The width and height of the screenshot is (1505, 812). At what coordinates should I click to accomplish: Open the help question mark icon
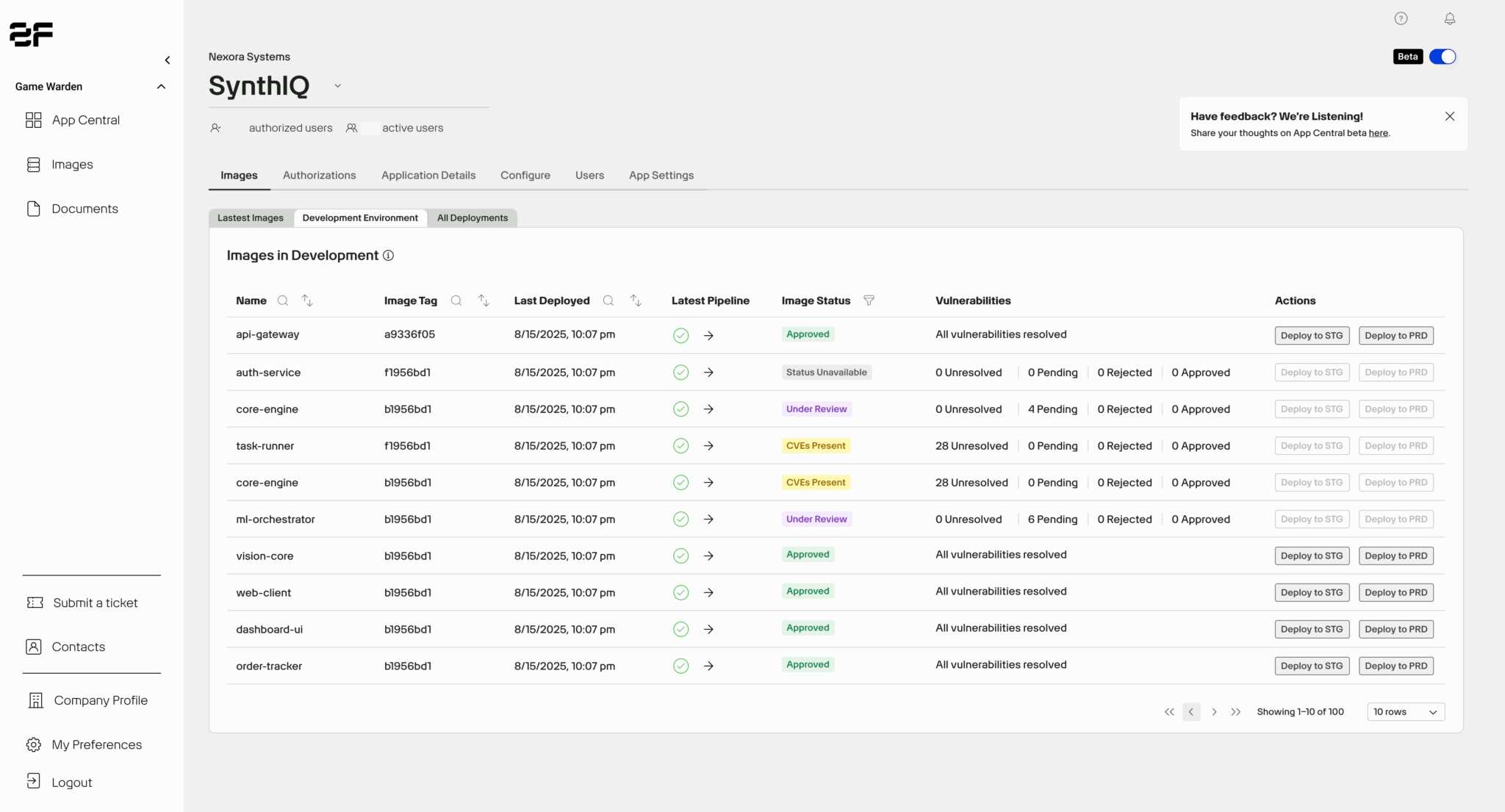[x=1401, y=19]
